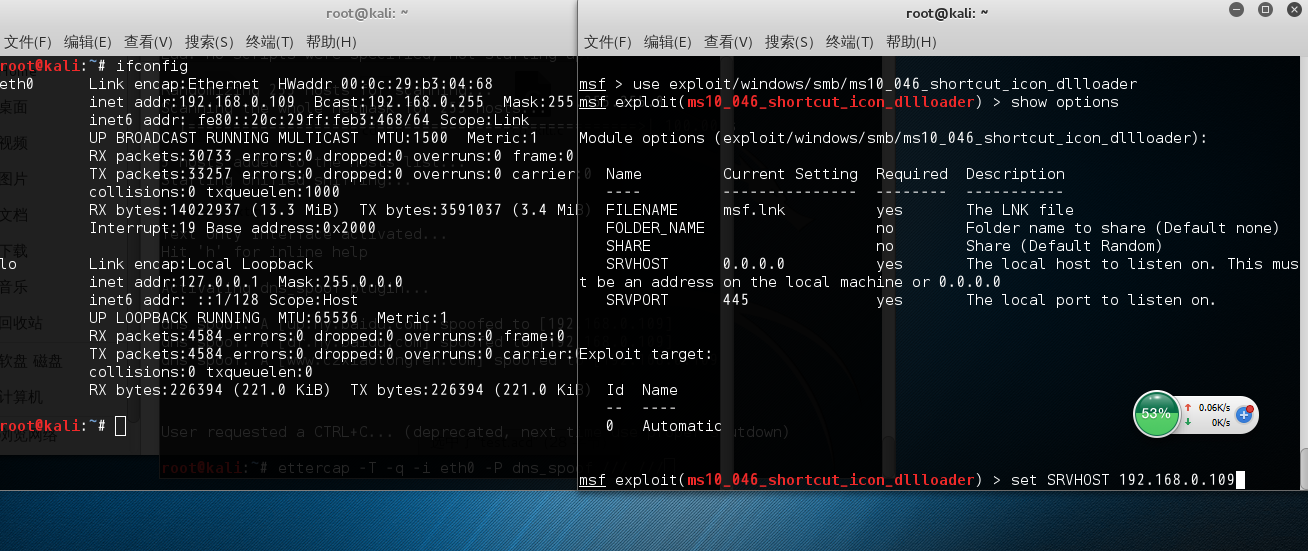Click the eth0 interface name
1308x551 pixels.
click(17, 84)
